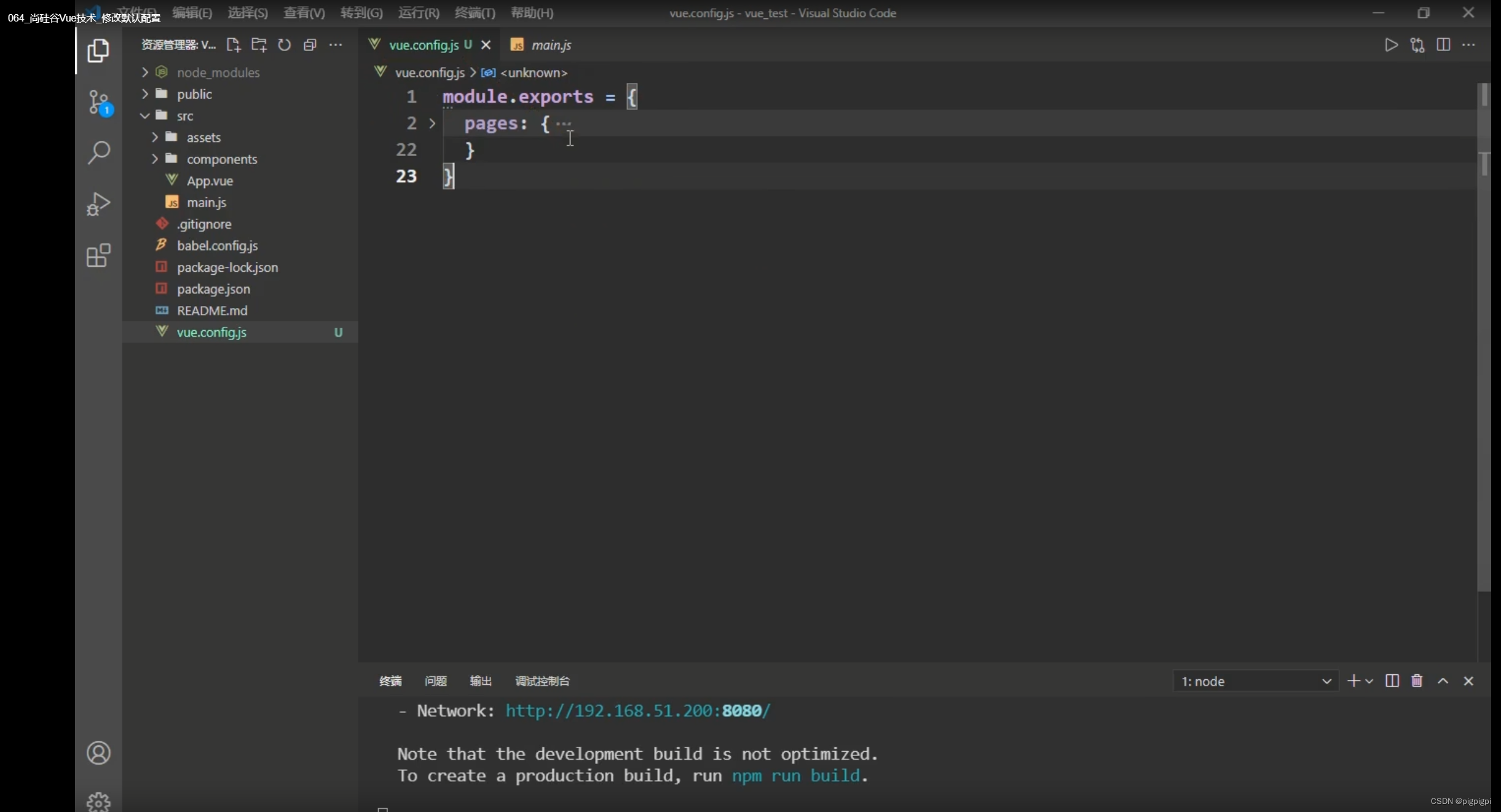Close the terminal panel
Image resolution: width=1501 pixels, height=812 pixels.
[1468, 680]
